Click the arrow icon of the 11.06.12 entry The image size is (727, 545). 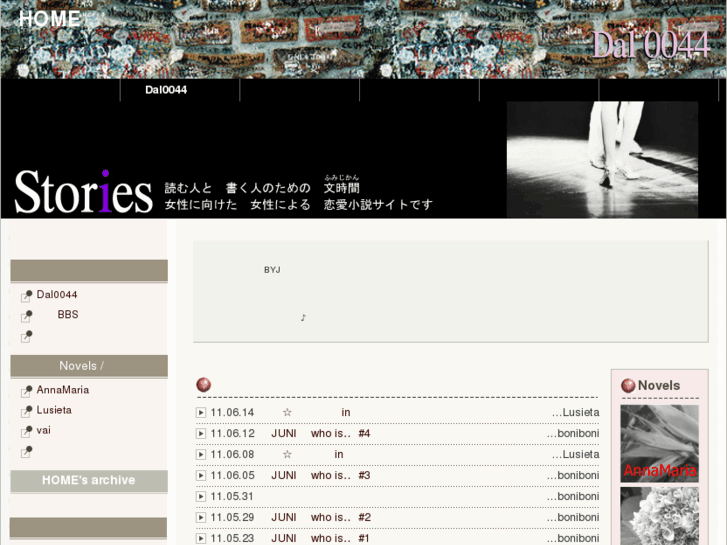(x=201, y=434)
